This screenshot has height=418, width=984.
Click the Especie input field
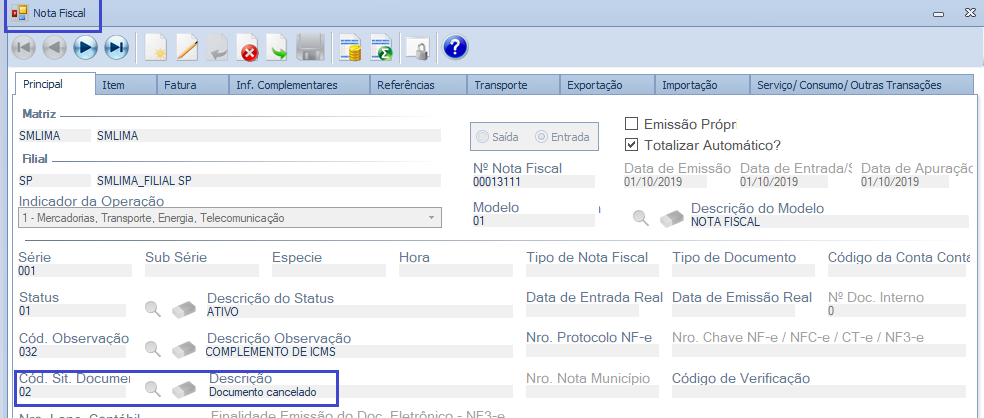coord(329,271)
